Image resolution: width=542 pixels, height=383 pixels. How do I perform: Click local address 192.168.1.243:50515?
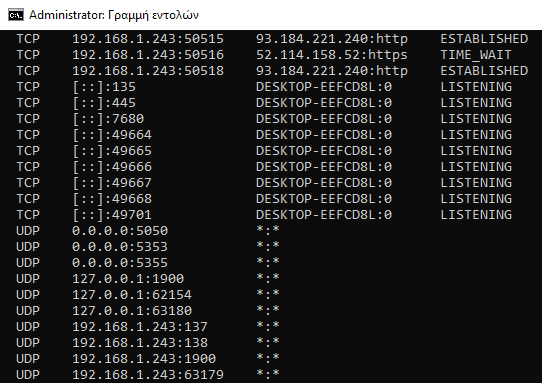pyautogui.click(x=148, y=39)
